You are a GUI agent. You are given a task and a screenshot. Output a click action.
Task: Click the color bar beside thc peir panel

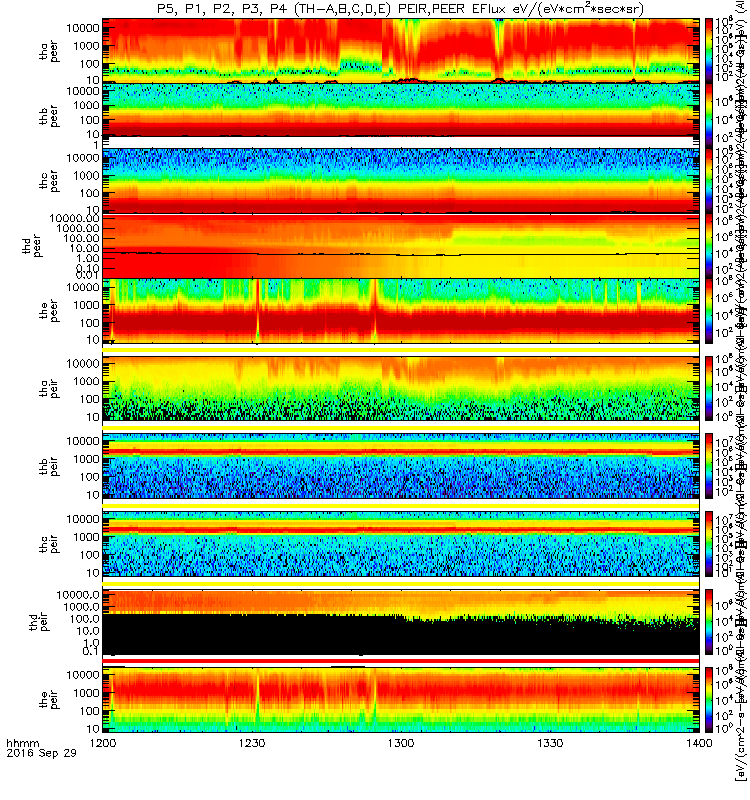[709, 544]
